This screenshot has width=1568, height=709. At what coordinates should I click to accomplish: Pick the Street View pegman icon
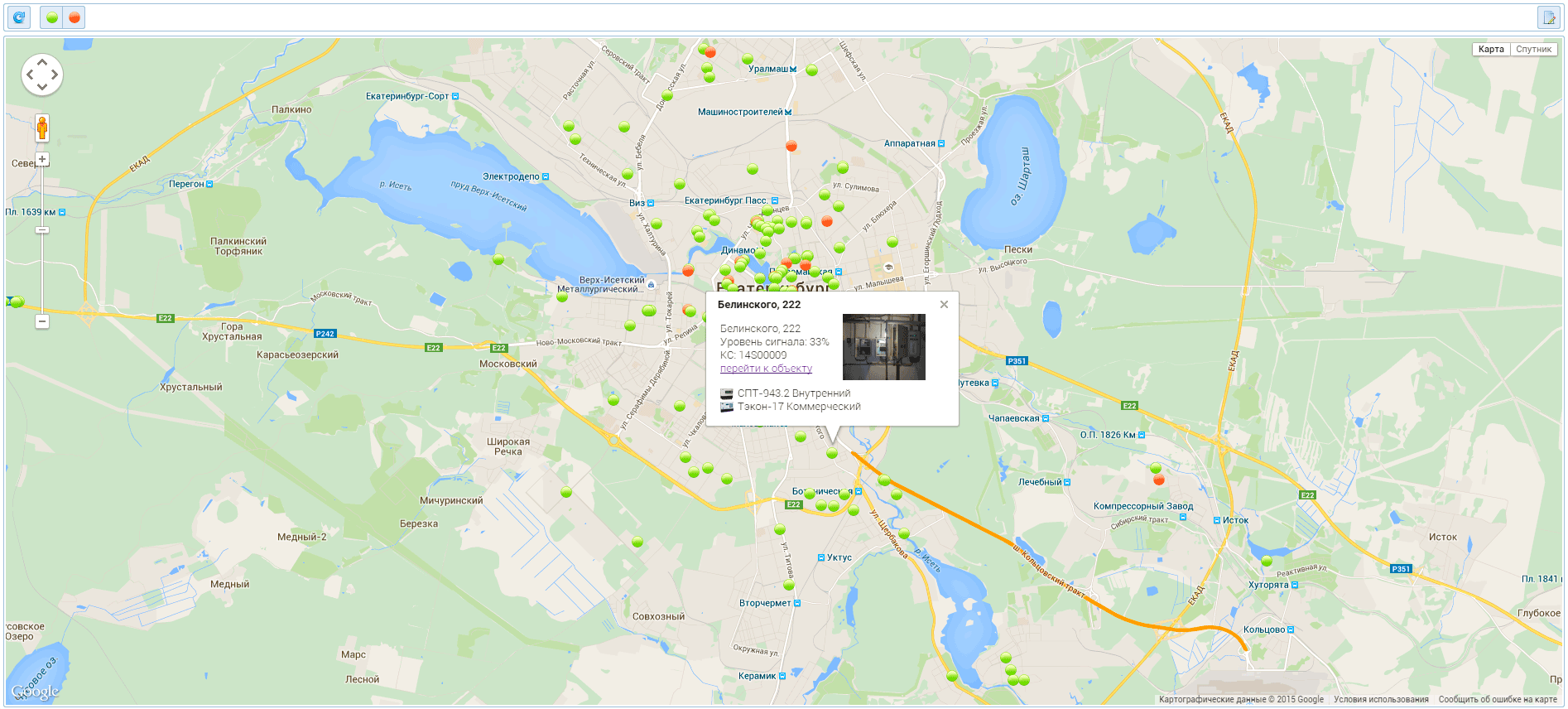tap(42, 128)
